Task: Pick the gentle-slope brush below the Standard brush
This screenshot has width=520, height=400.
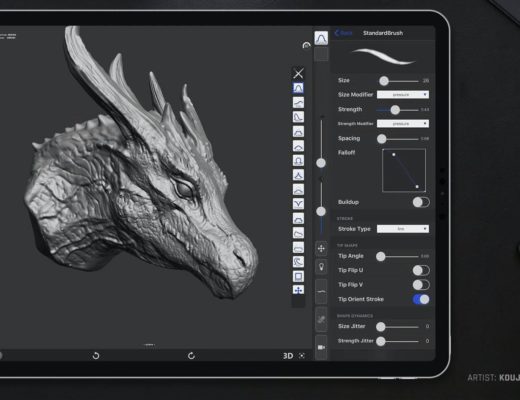Action: pos(298,102)
